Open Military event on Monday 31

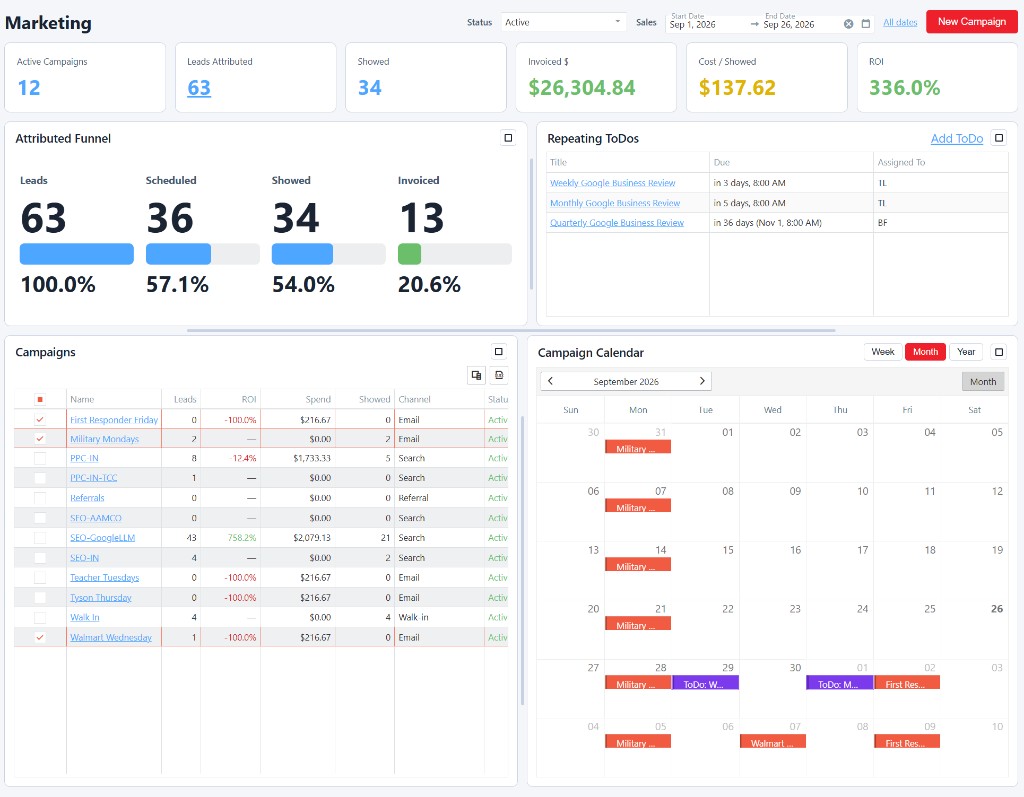[x=637, y=447]
